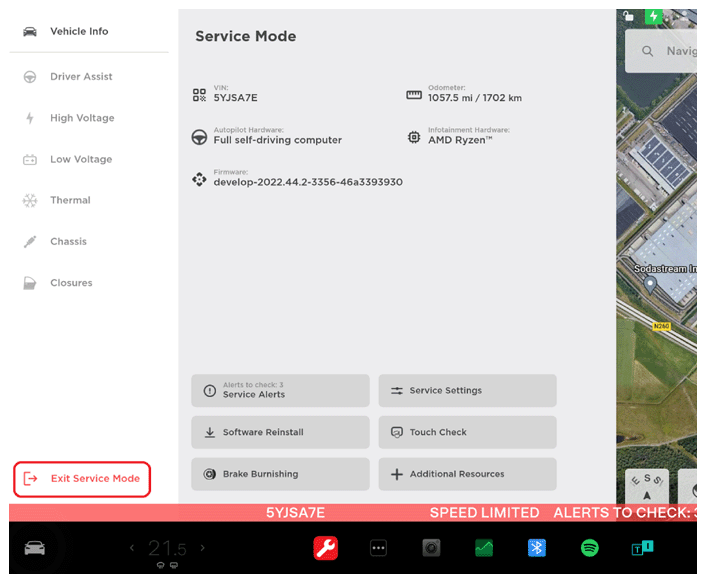Image resolution: width=706 pixels, height=583 pixels.
Task: Tap the car controls icon
Action: pyautogui.click(x=35, y=548)
